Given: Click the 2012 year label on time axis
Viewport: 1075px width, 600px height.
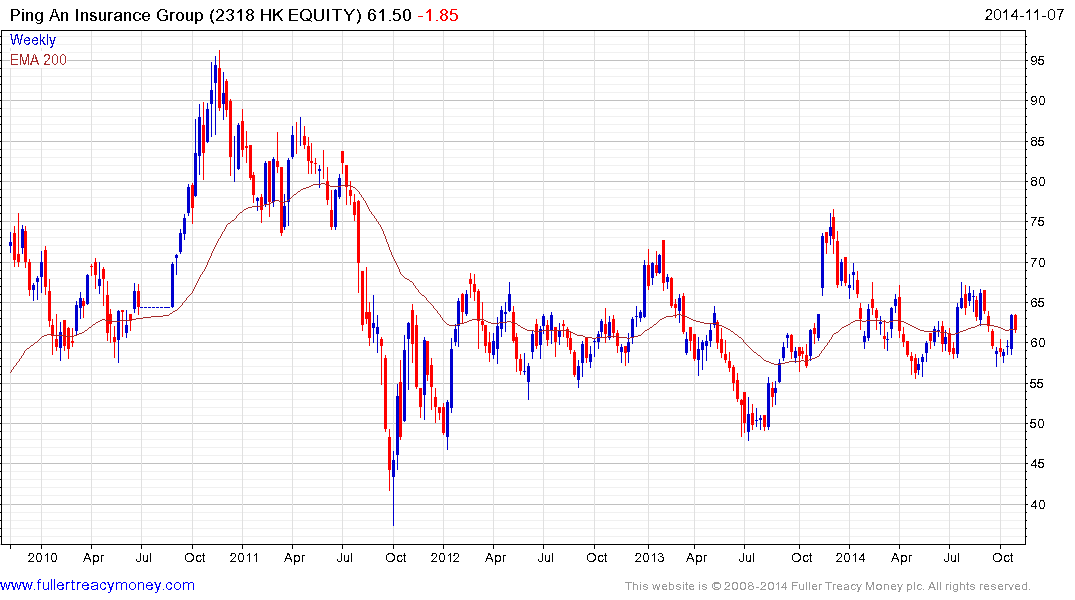Looking at the screenshot, I should tap(445, 557).
